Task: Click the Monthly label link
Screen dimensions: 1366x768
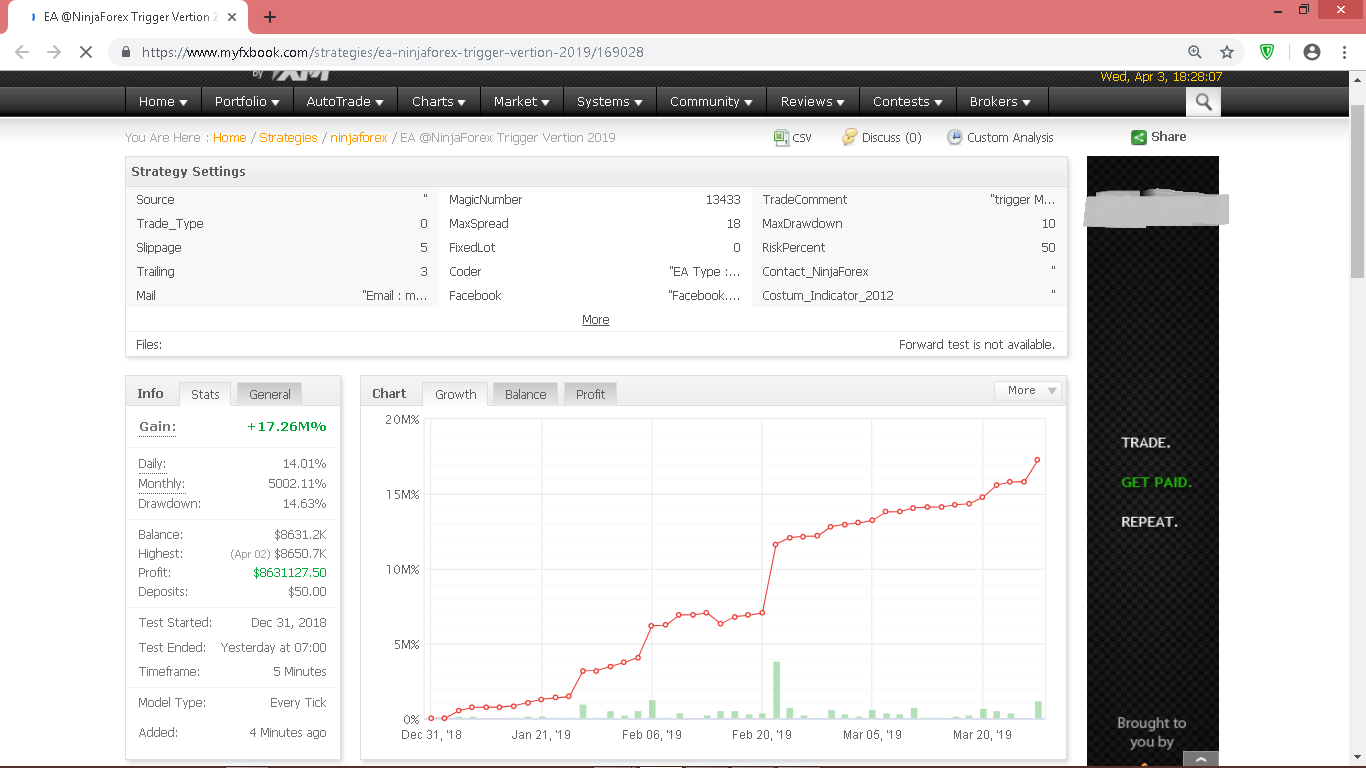Action: coord(161,484)
